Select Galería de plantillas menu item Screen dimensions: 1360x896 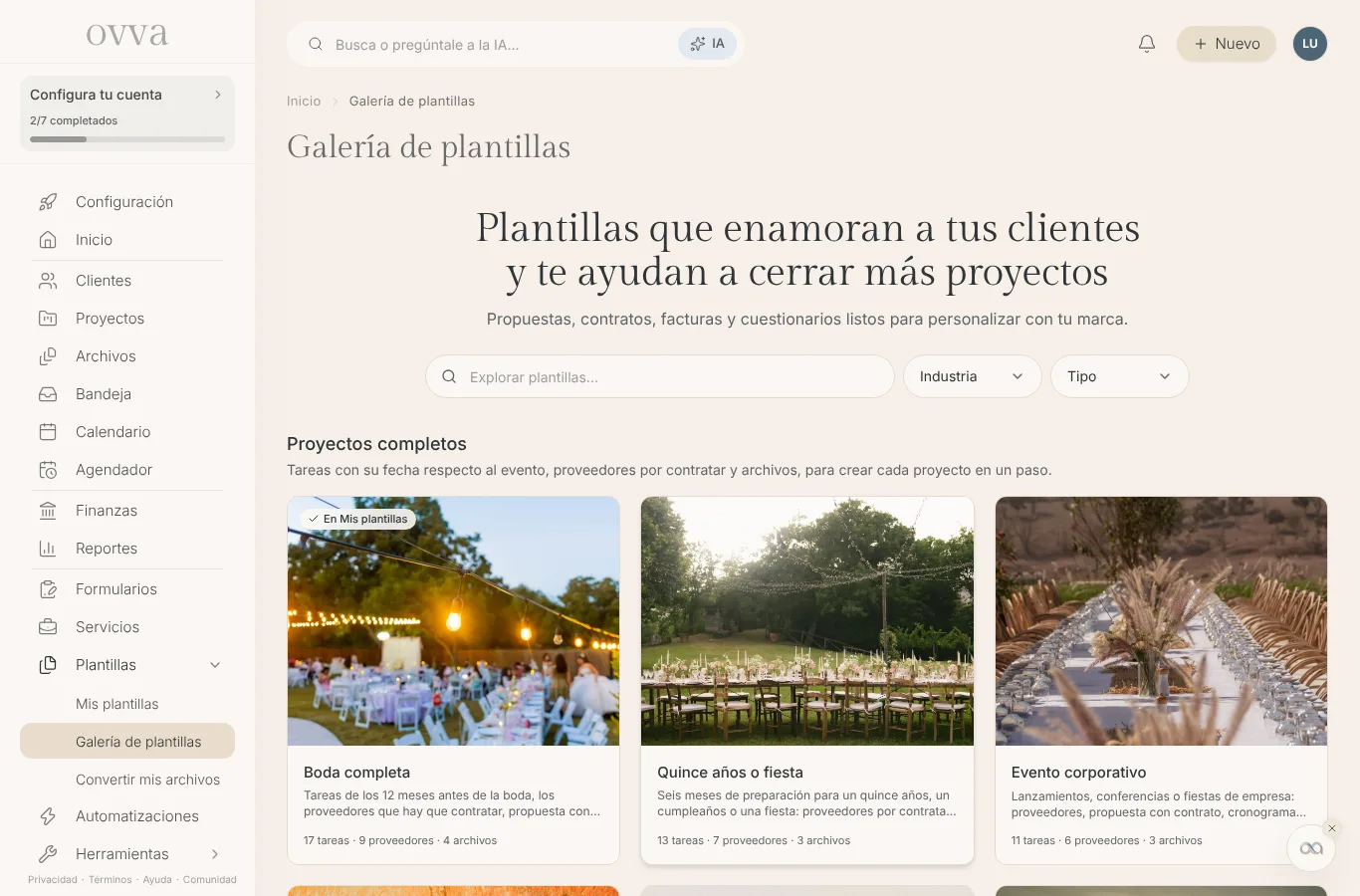coord(127,742)
